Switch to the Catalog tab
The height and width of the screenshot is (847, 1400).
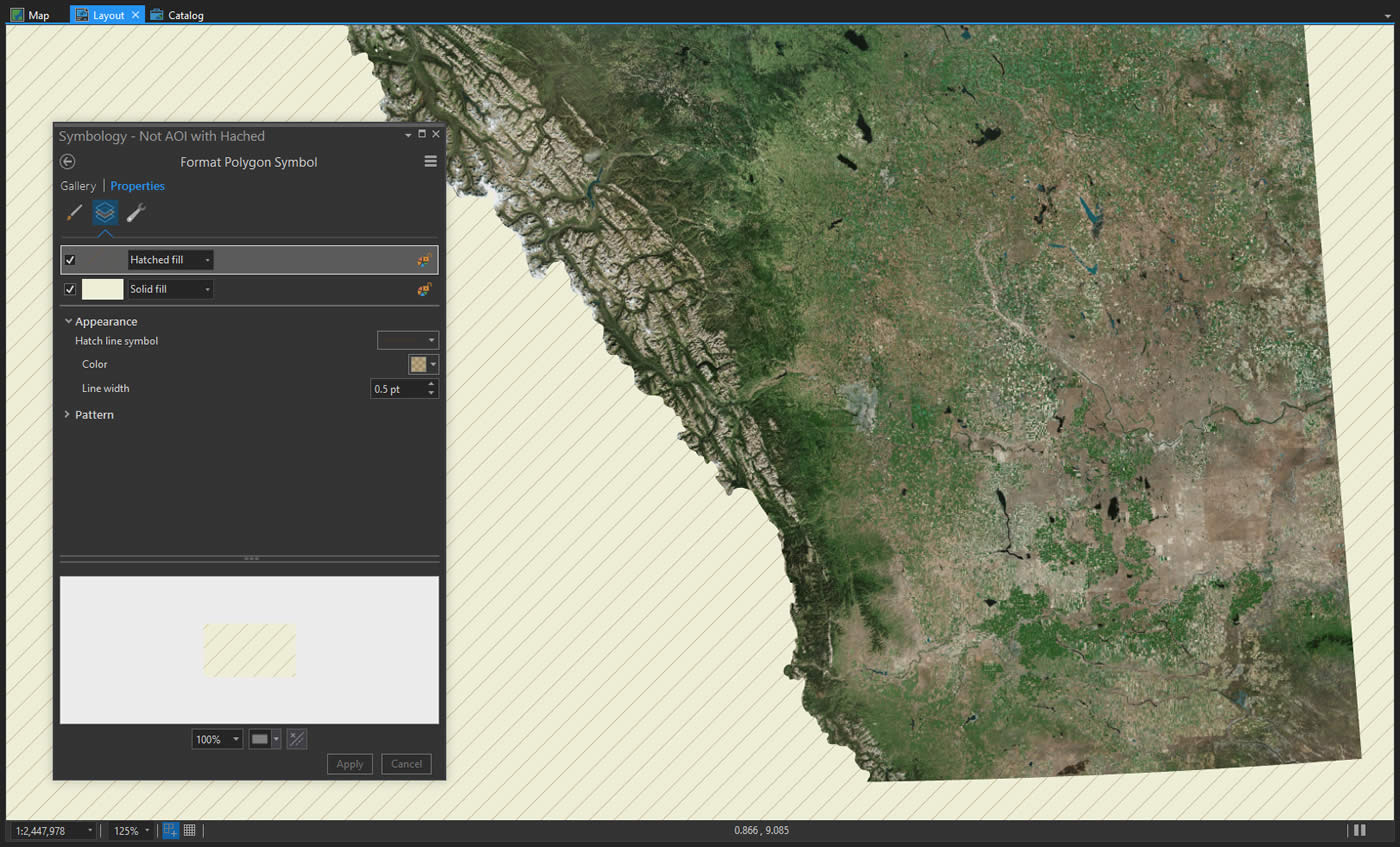(x=177, y=15)
